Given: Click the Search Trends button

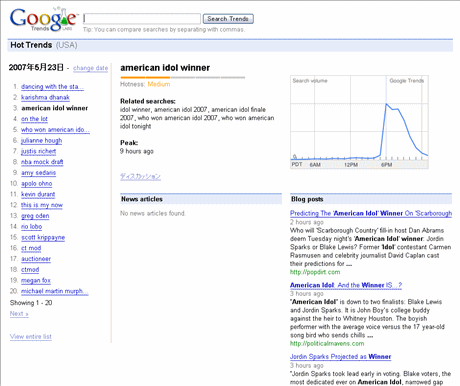Looking at the screenshot, I should [x=228, y=19].
